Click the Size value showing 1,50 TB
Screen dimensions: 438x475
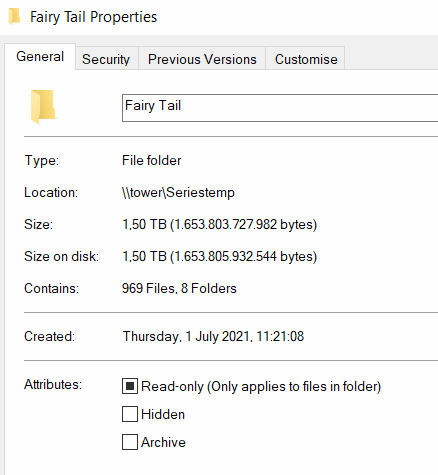tap(219, 224)
